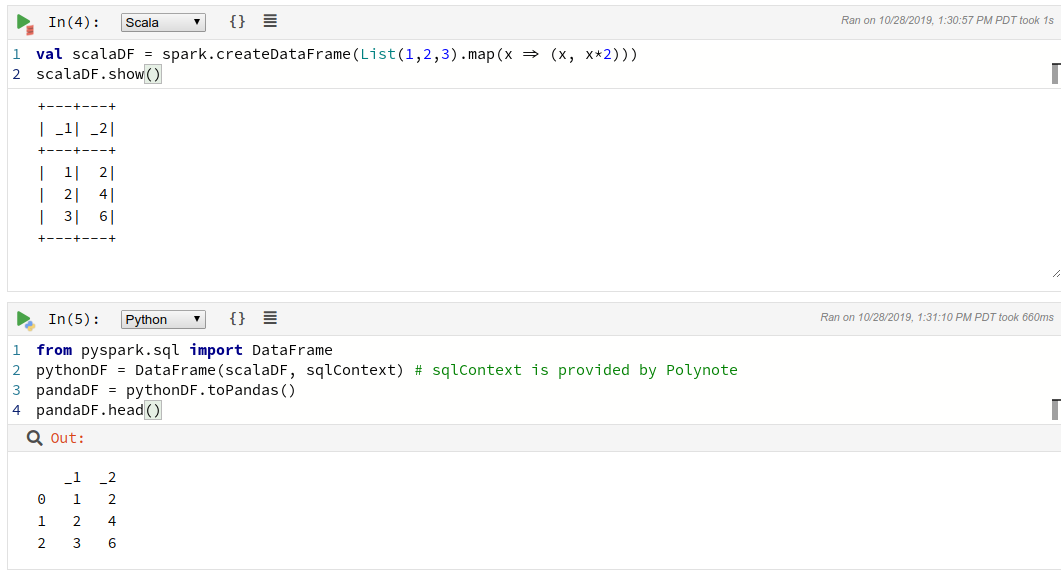Place cursor in the scalaDF.show() code line

[x=100, y=74]
